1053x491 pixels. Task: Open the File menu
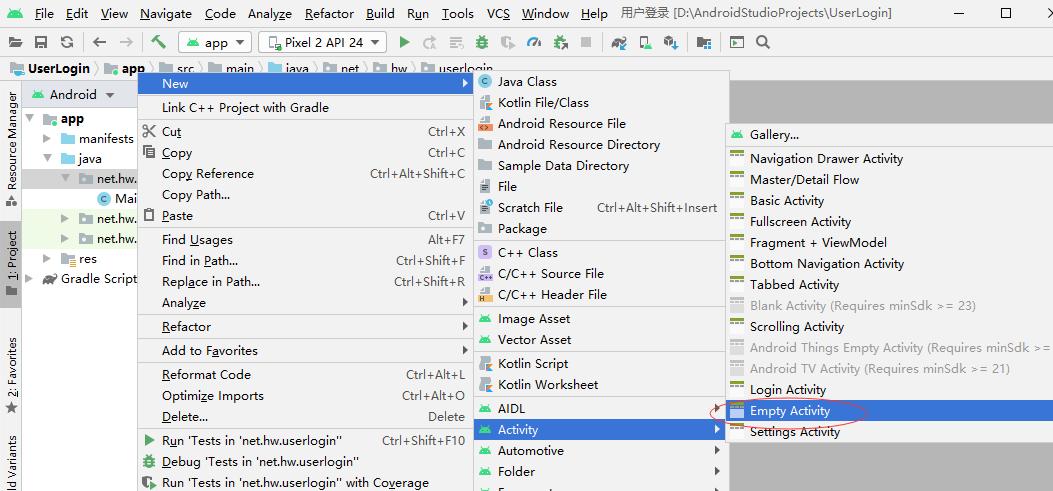pos(44,13)
